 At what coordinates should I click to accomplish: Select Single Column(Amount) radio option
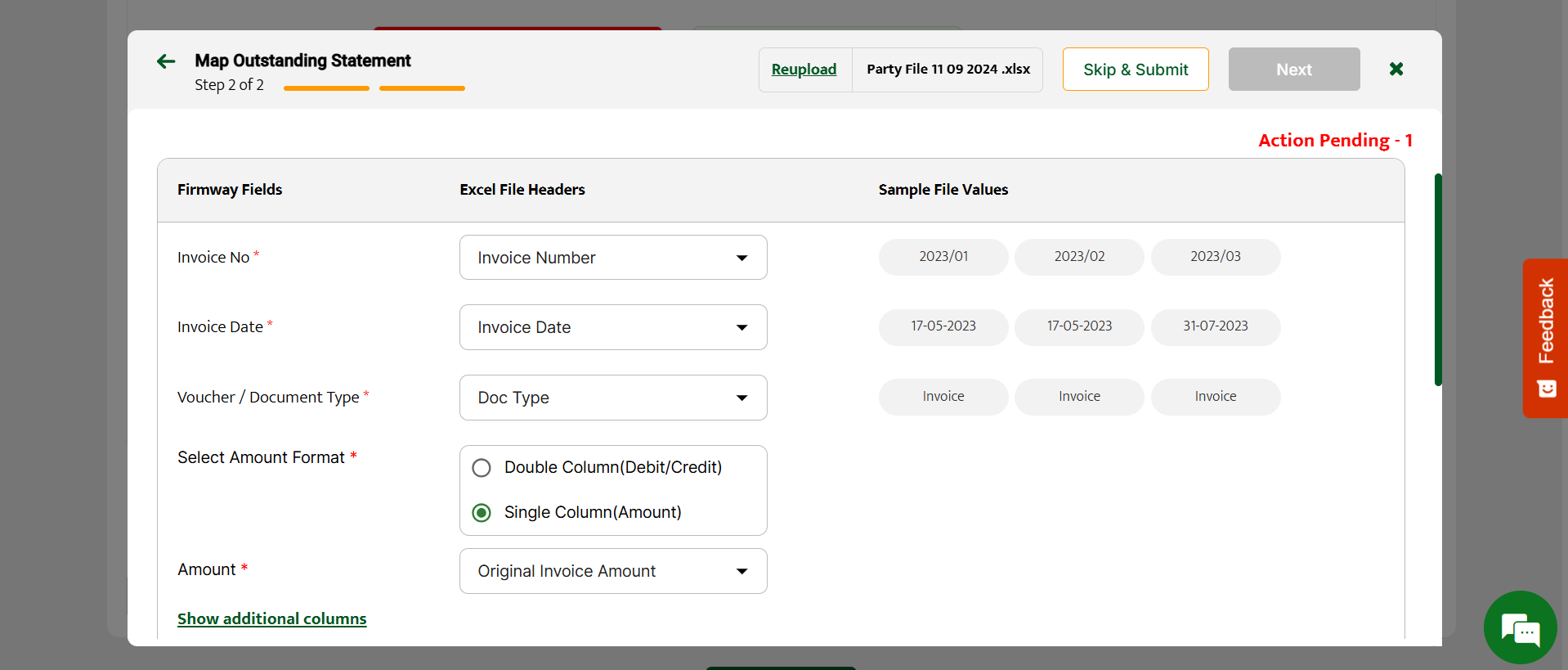pyautogui.click(x=482, y=513)
